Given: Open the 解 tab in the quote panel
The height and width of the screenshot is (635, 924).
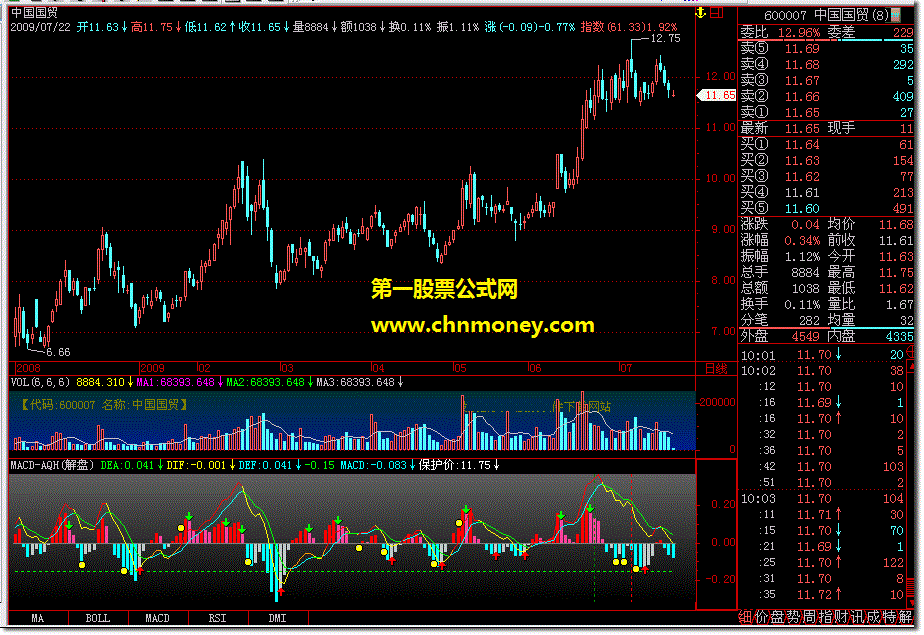Looking at the screenshot, I should [905, 617].
